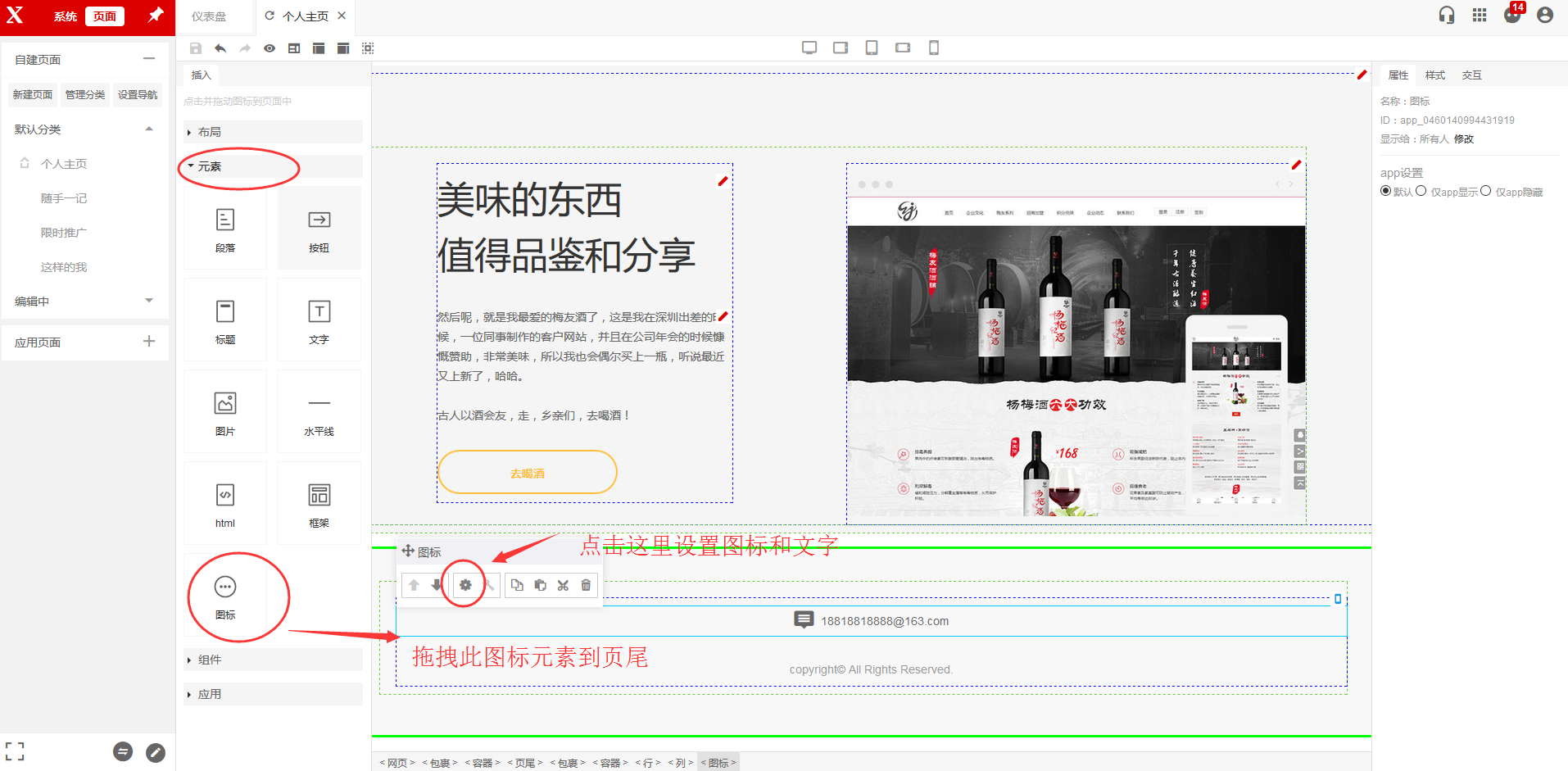Open settings gear for the 图标 element

tap(465, 585)
